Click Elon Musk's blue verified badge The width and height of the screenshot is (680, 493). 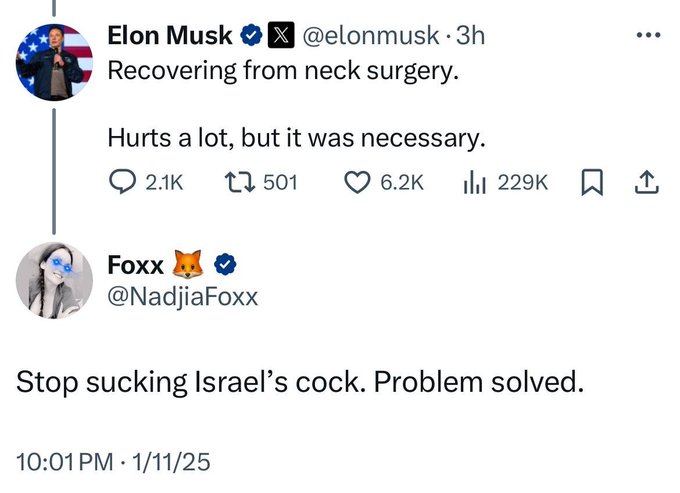coord(250,37)
